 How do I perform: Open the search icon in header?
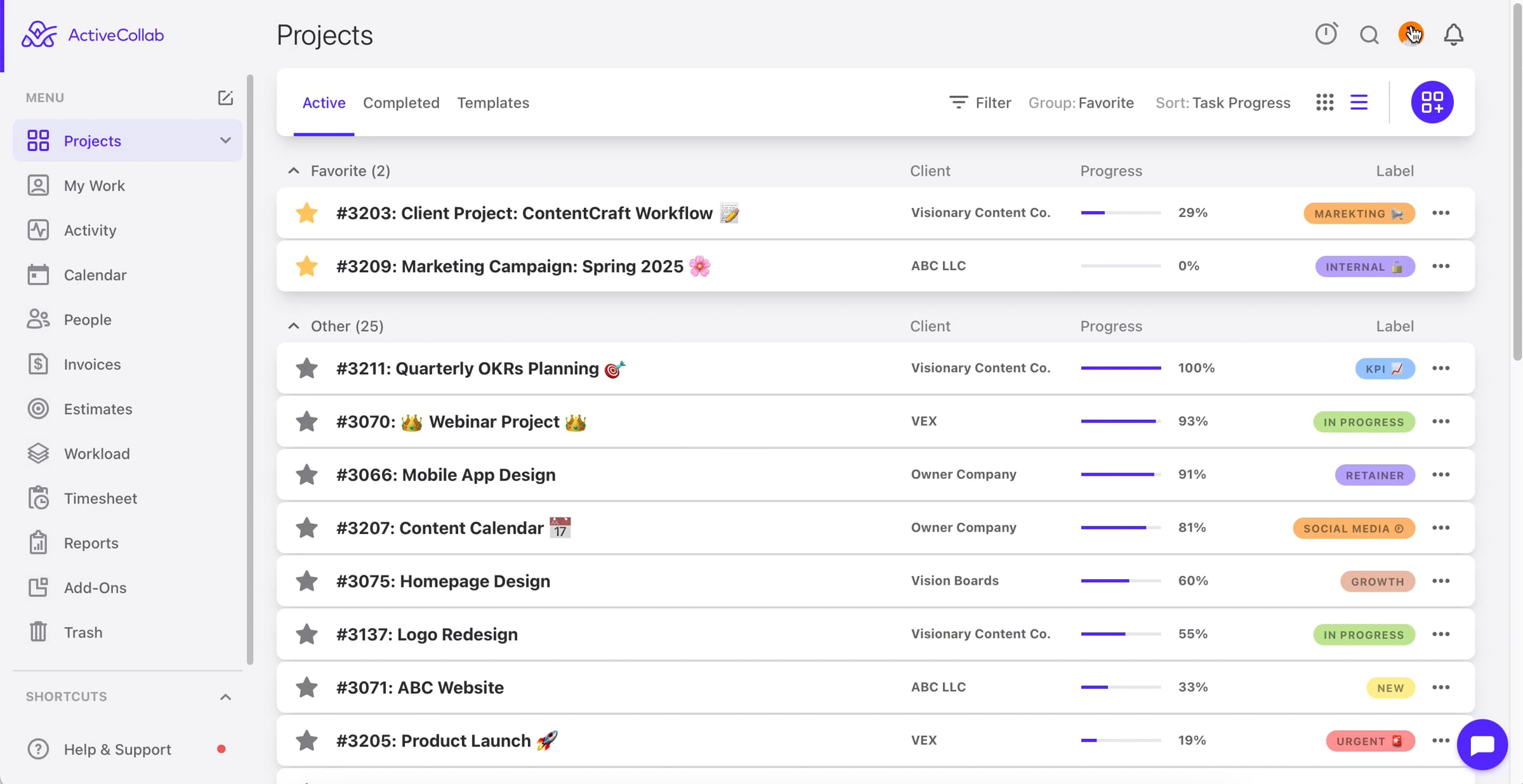pos(1369,34)
